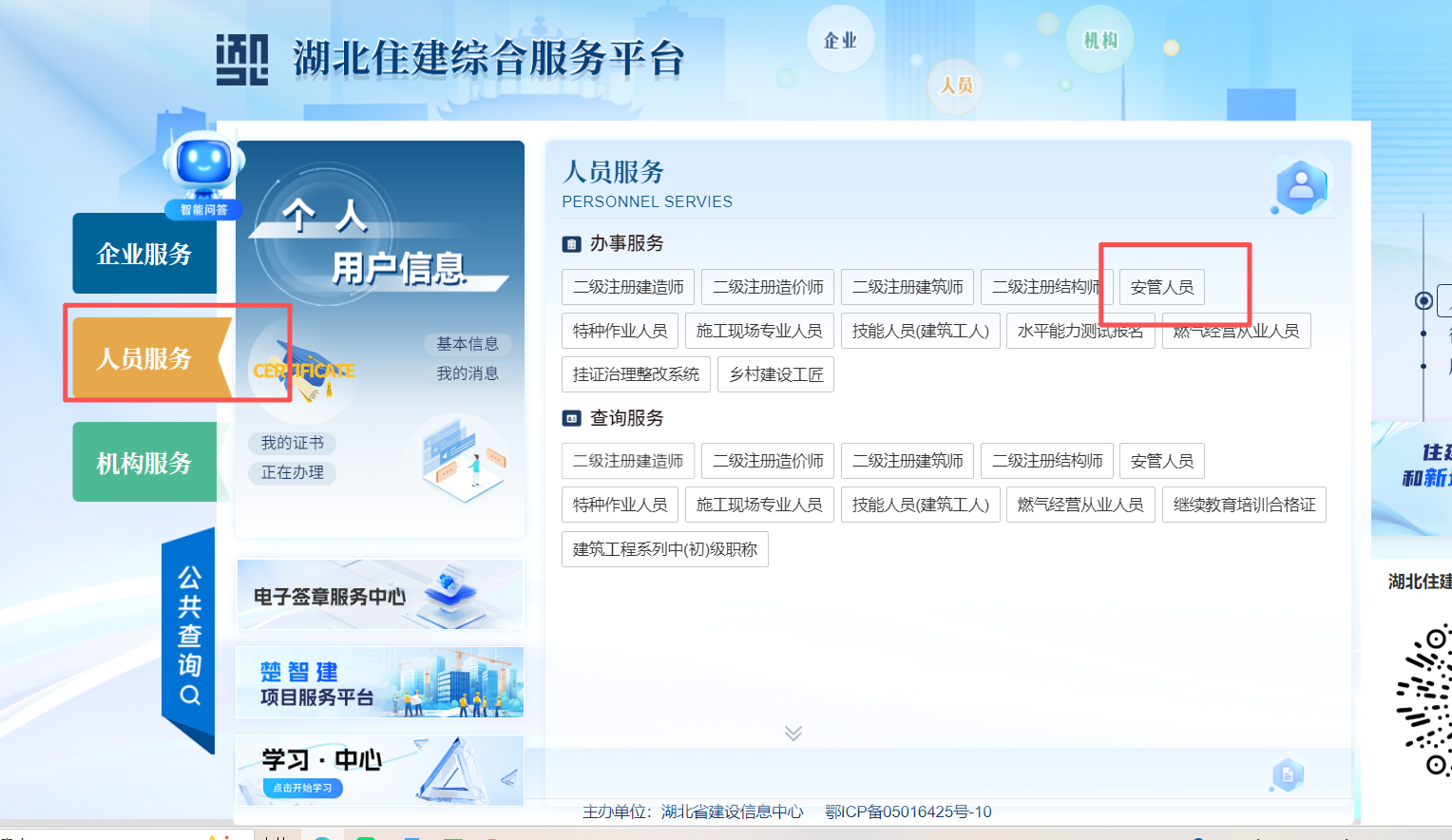
Task: Open 特种作业人员 under 查询服务
Action: [x=620, y=505]
